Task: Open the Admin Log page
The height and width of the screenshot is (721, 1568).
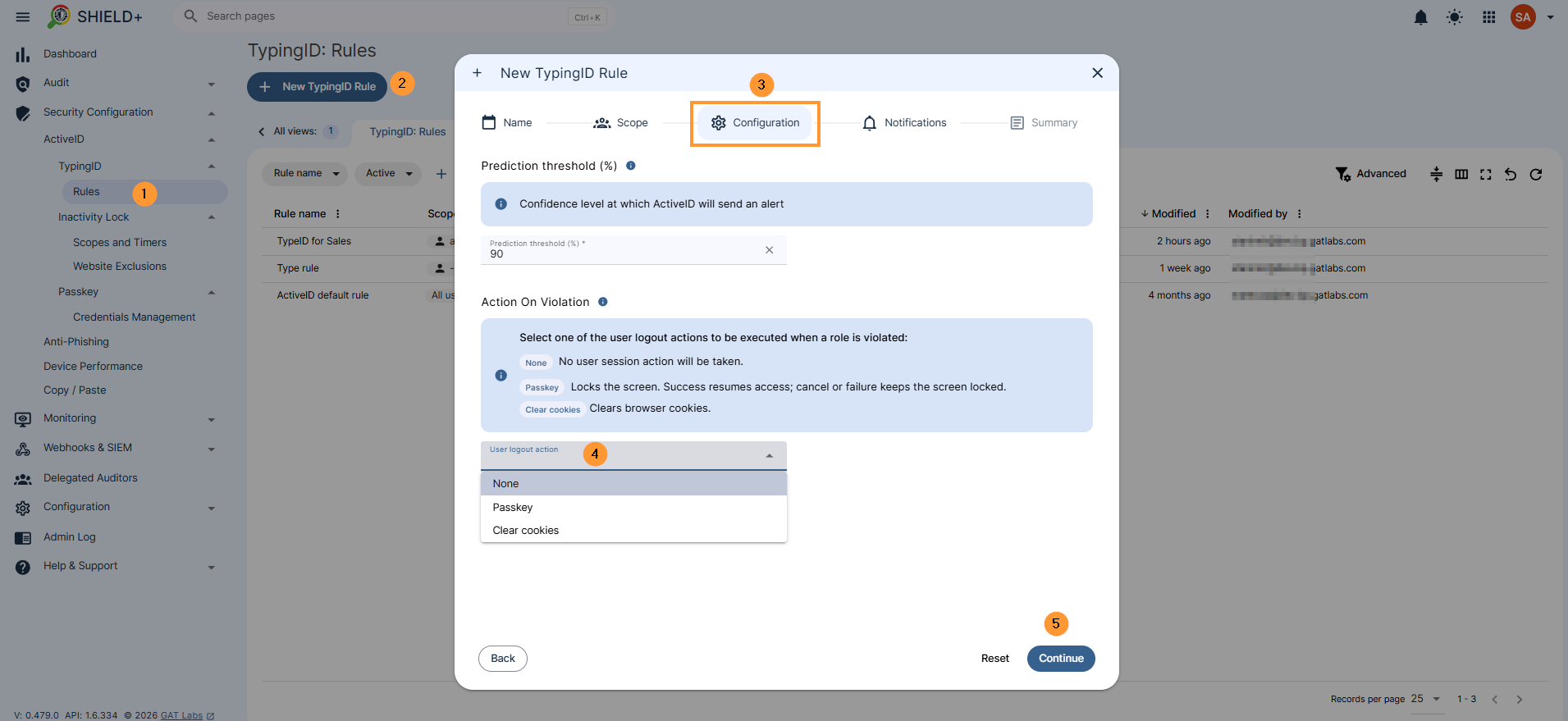Action: [x=70, y=537]
